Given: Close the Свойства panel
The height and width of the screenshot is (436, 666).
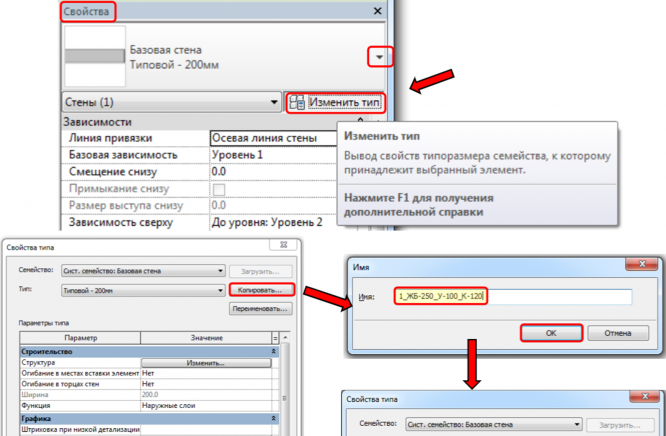Looking at the screenshot, I should pos(378,11).
